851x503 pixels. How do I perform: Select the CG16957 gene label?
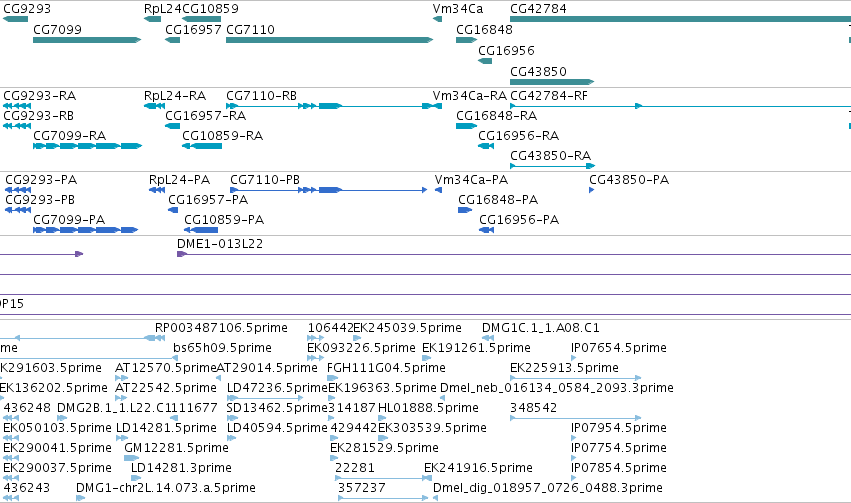[193, 29]
